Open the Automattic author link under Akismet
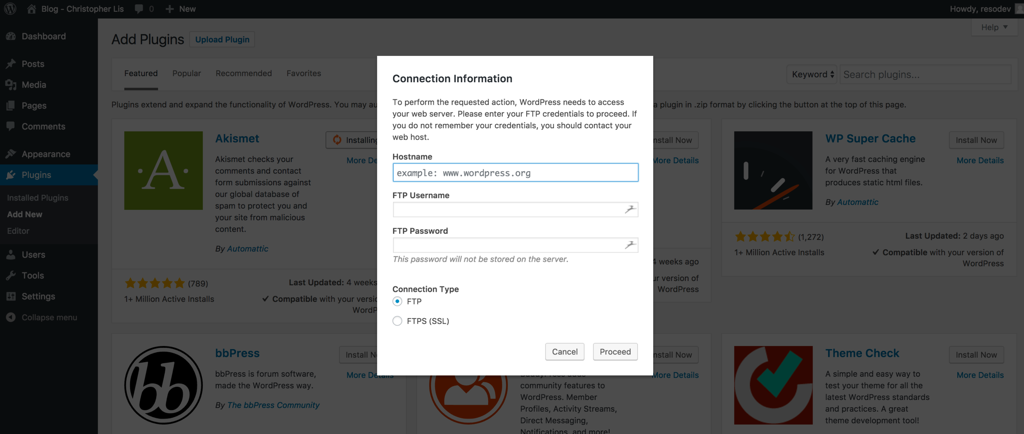This screenshot has height=434, width=1024. click(x=248, y=249)
